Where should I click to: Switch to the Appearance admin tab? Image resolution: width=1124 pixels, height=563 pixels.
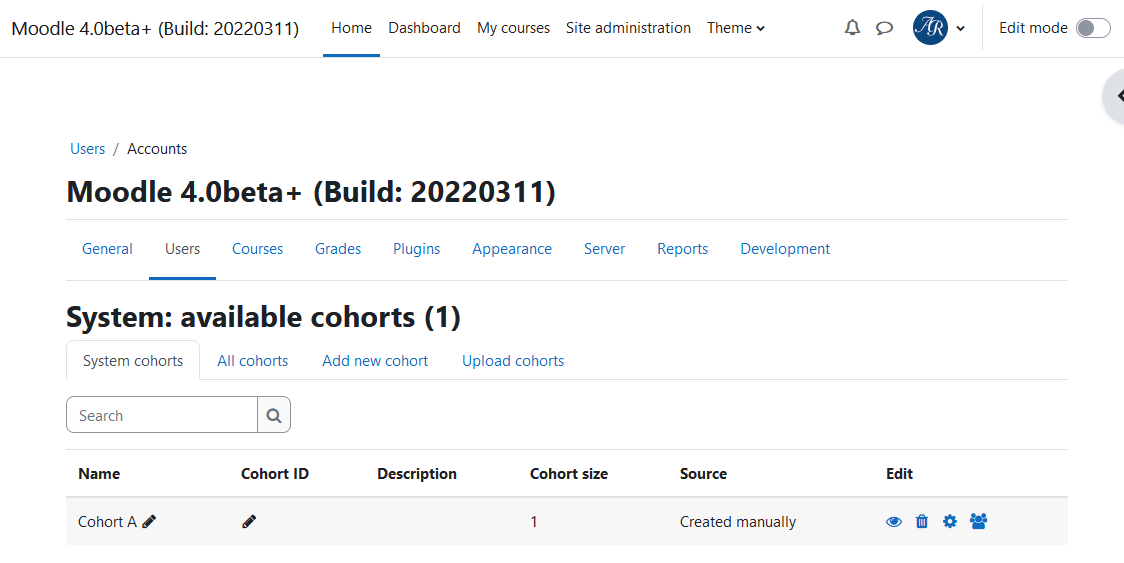[x=512, y=249]
